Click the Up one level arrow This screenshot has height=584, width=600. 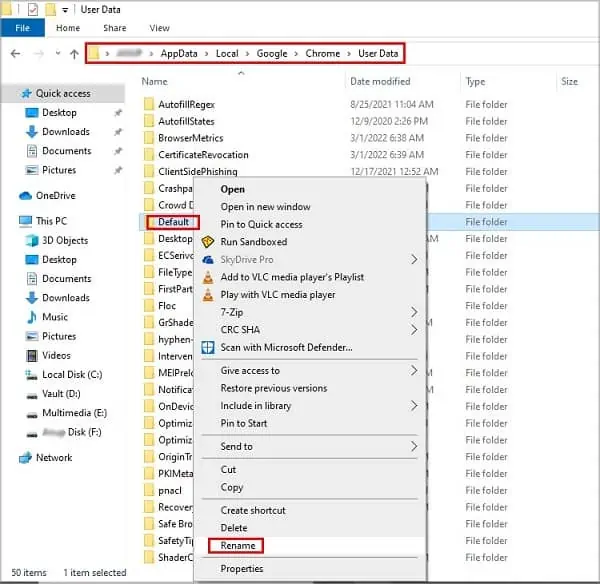[x=74, y=54]
